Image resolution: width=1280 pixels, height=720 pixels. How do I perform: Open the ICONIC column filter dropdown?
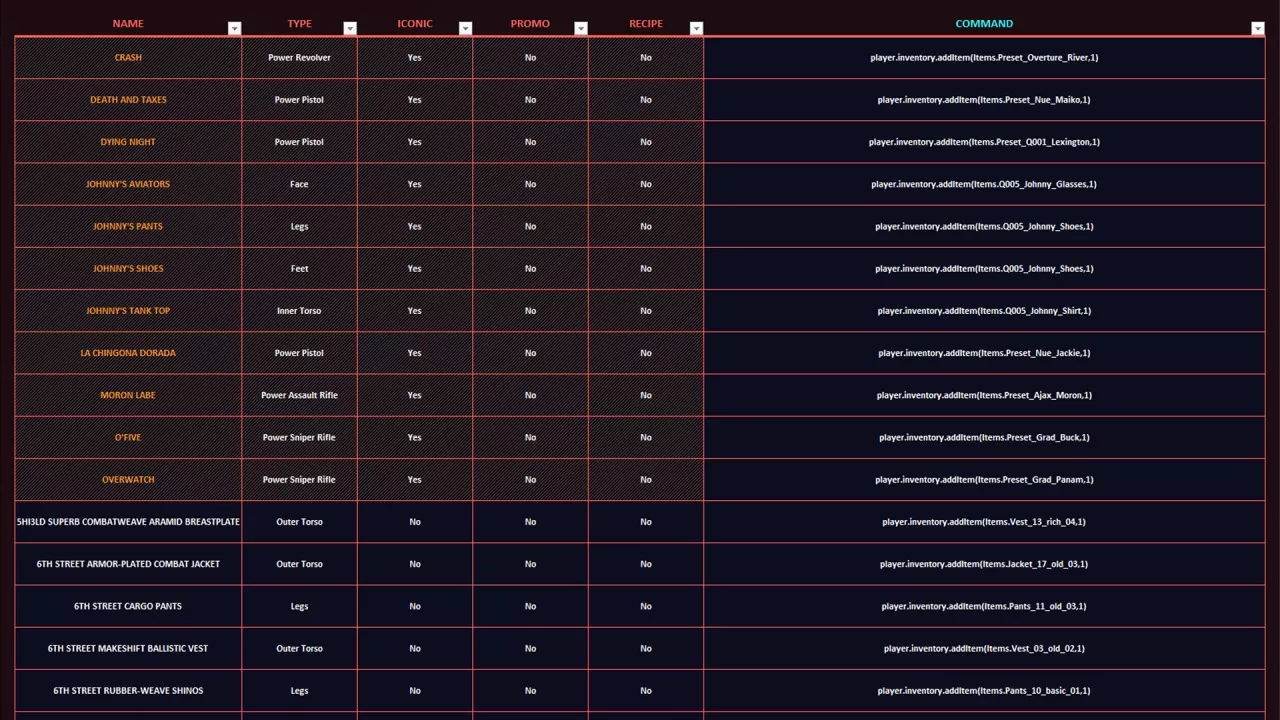(x=465, y=28)
